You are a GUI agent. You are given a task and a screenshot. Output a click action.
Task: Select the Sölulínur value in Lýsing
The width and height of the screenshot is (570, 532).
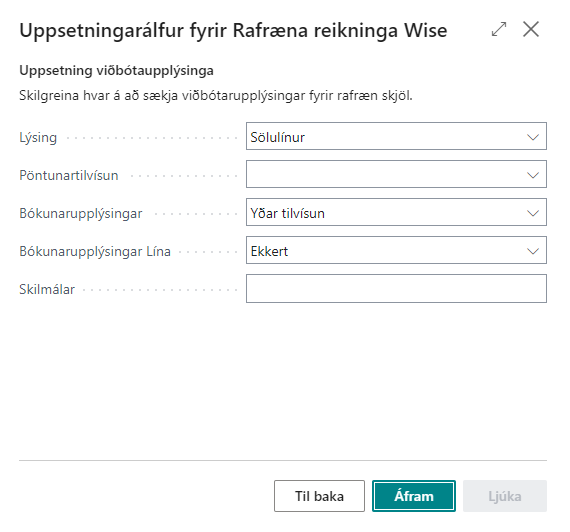click(277, 137)
